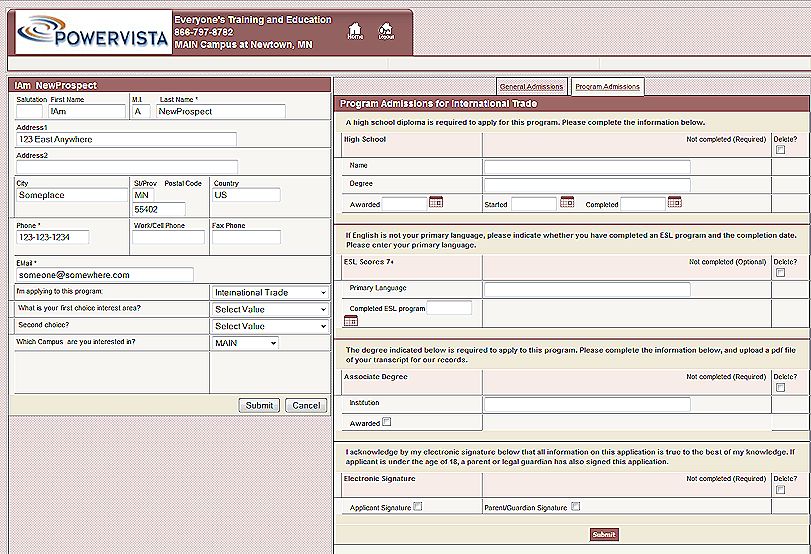Tick the High School Delete checkbox
Viewport: 811px width, 554px height.
click(780, 149)
